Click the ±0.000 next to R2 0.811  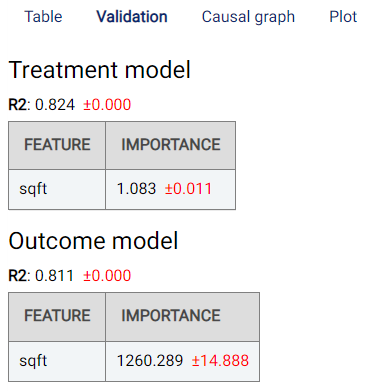pyautogui.click(x=107, y=276)
